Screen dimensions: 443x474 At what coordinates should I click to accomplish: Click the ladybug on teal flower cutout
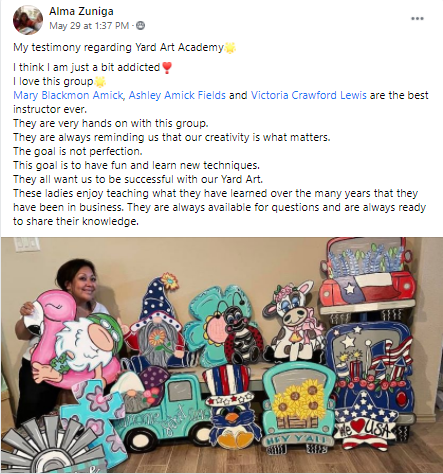tap(223, 325)
